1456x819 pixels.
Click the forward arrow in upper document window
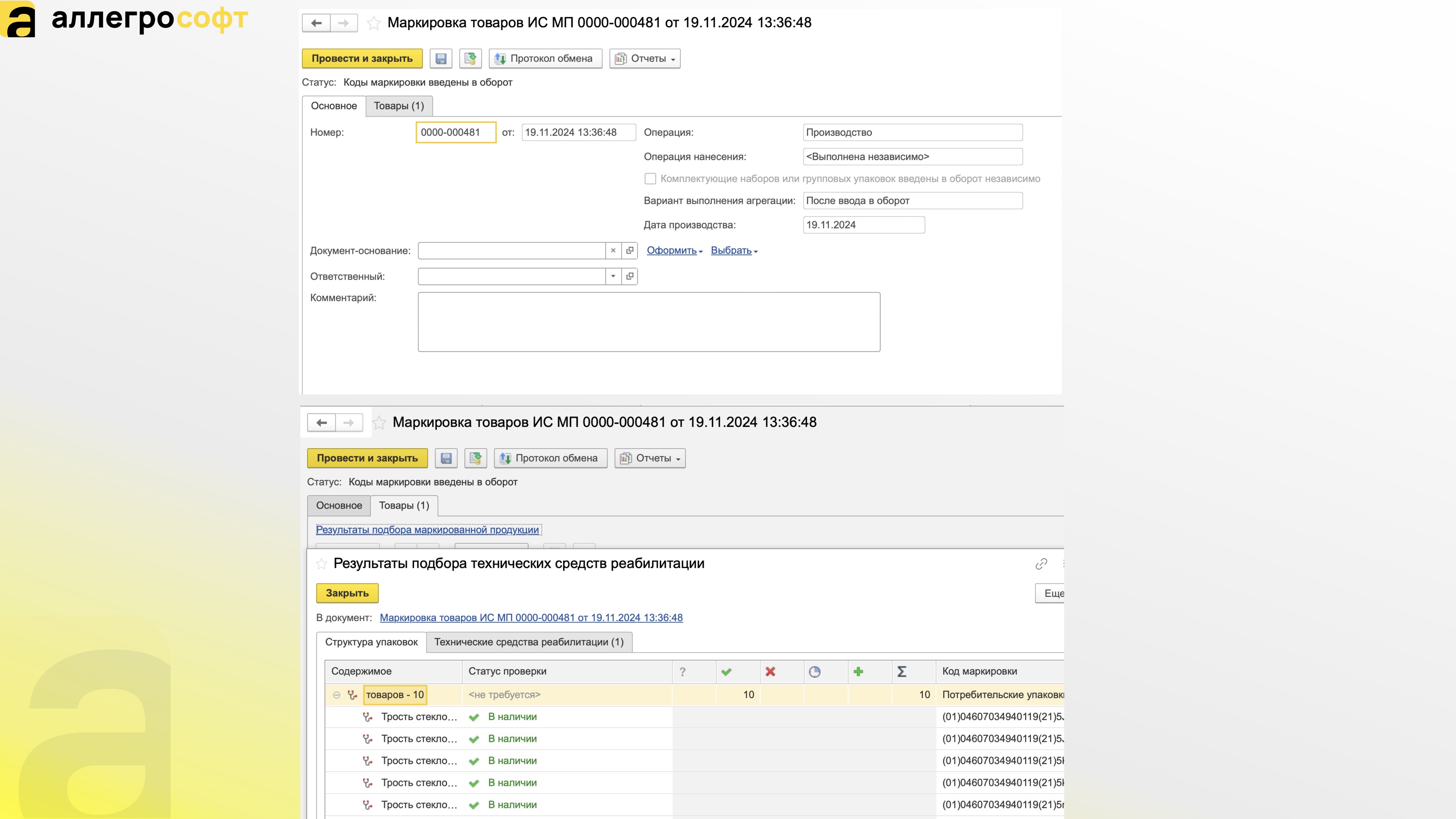pyautogui.click(x=344, y=23)
